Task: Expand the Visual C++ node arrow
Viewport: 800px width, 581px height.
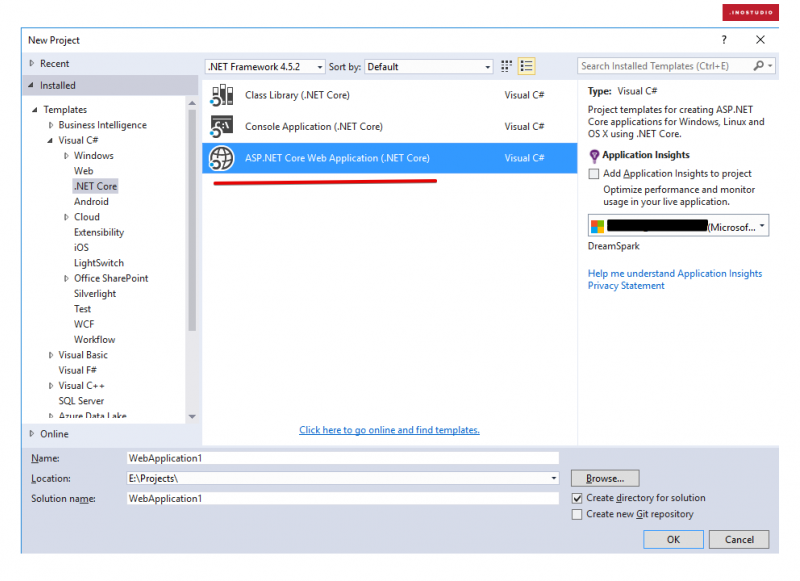Action: coord(51,386)
